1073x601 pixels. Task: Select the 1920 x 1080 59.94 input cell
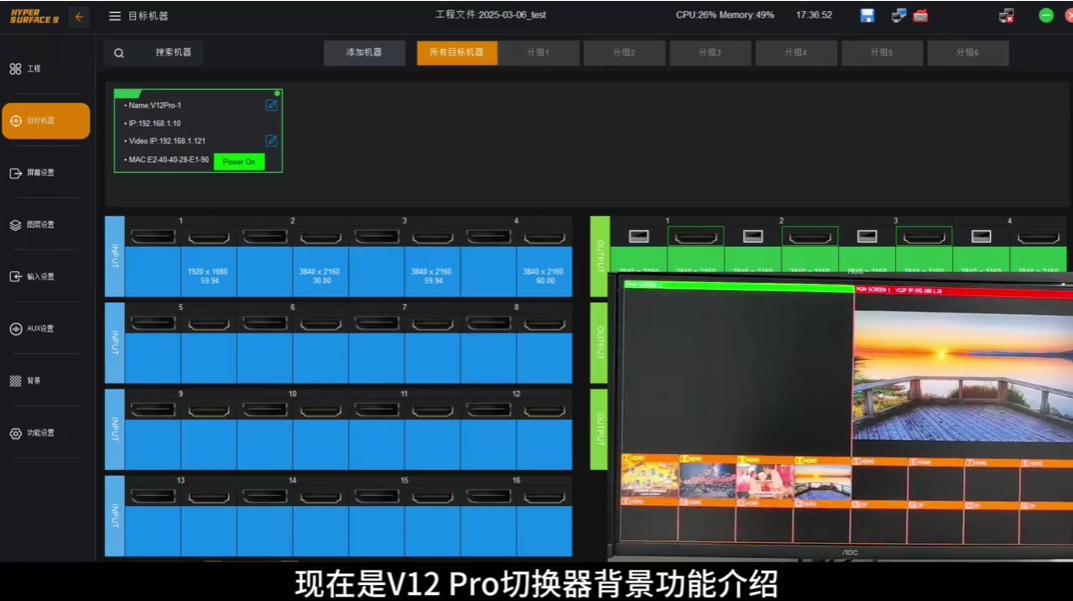208,276
